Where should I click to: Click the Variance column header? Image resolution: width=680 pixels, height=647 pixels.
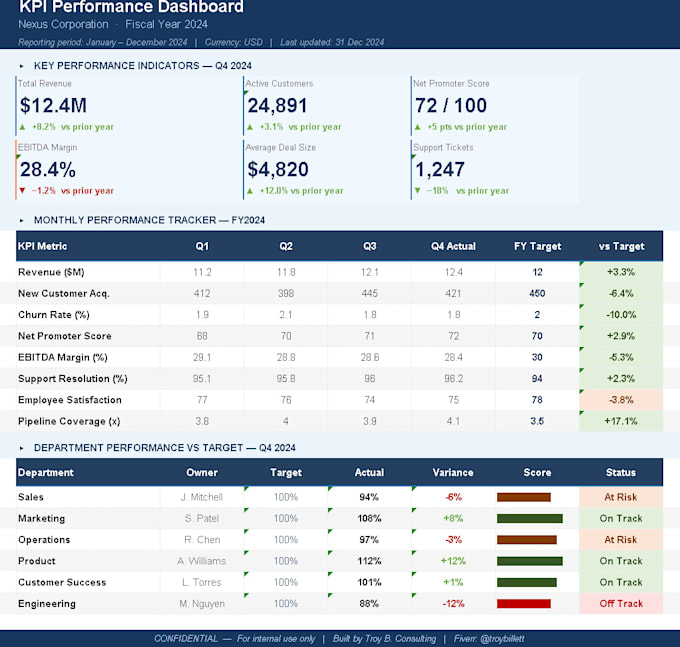click(453, 473)
